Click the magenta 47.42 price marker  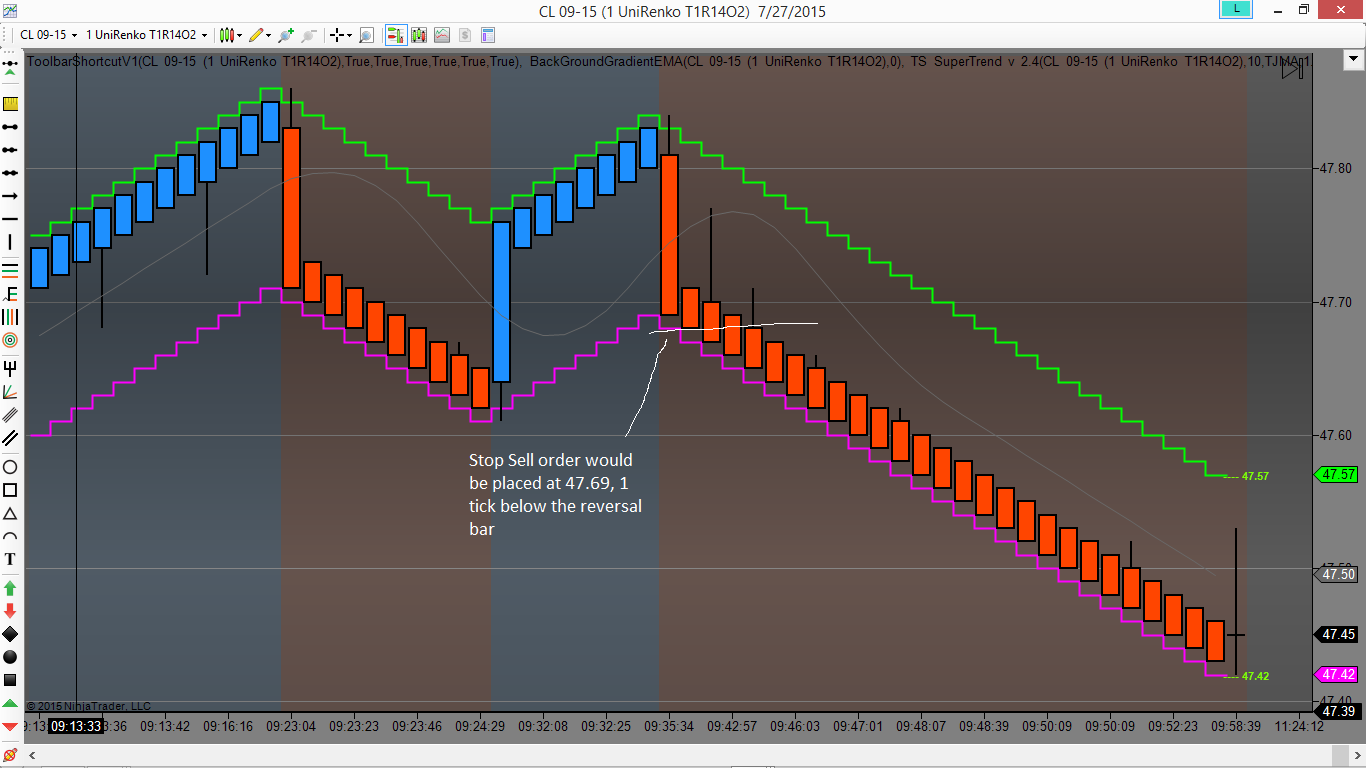point(1338,675)
